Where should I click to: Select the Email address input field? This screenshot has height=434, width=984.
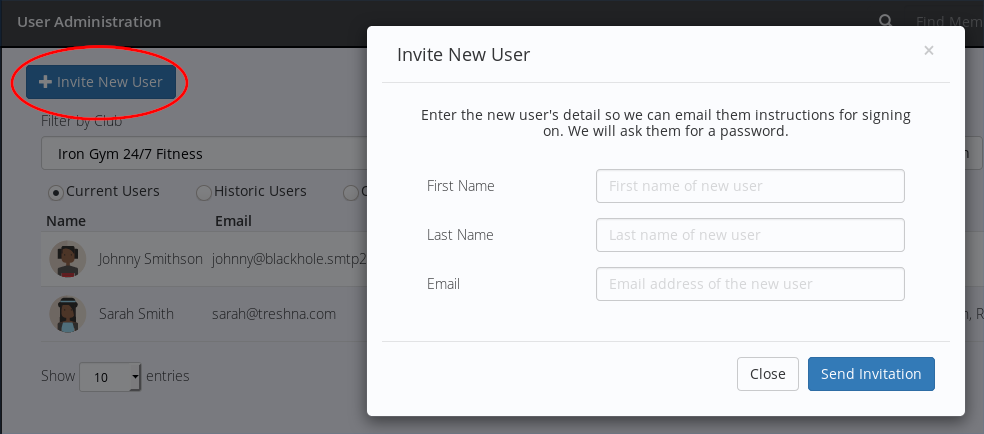(x=750, y=284)
